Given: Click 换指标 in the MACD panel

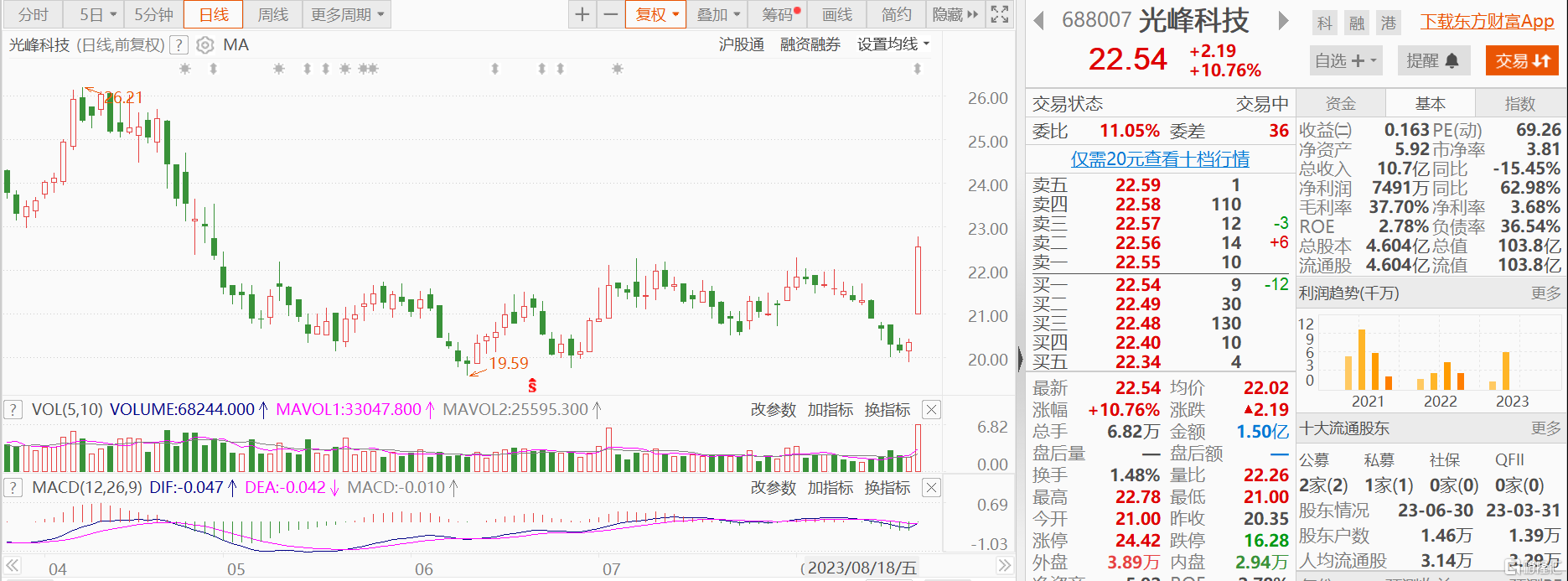Looking at the screenshot, I should tap(887, 488).
